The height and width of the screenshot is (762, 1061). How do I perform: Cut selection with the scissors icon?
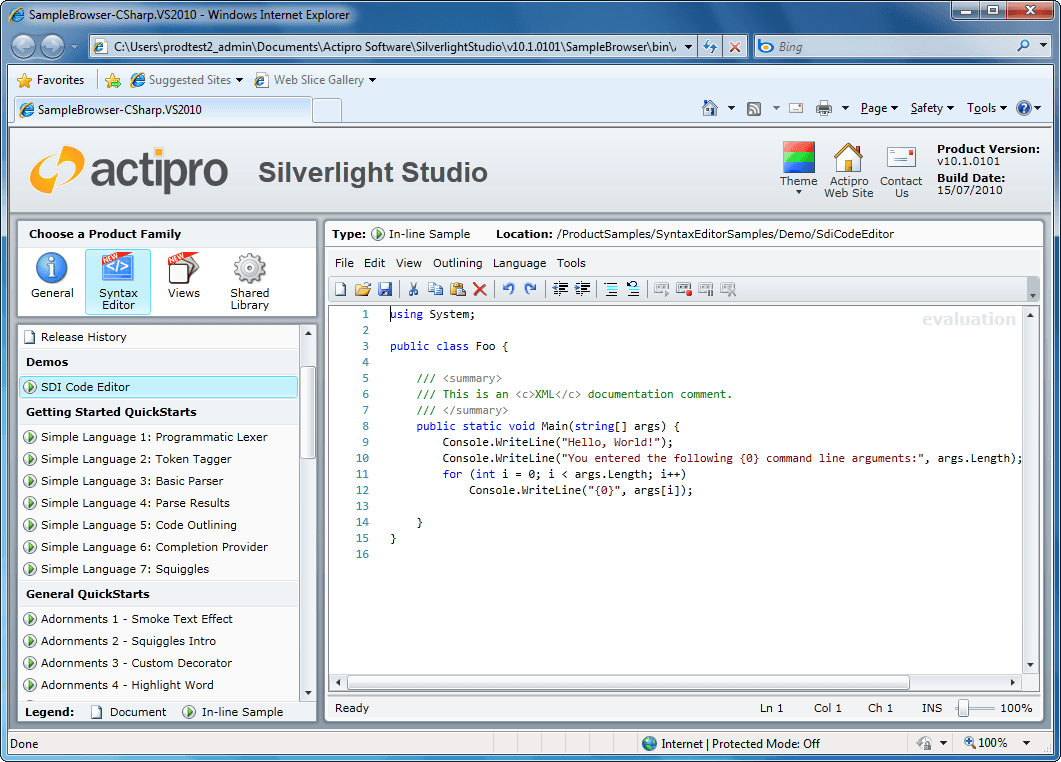[413, 290]
